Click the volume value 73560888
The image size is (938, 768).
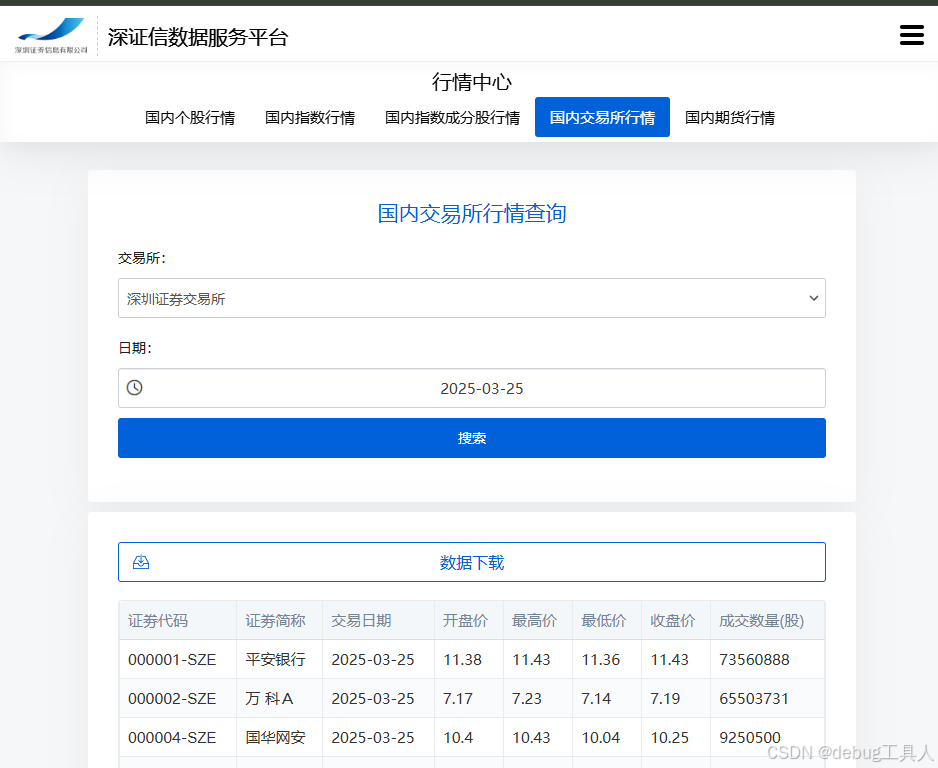[x=754, y=659]
